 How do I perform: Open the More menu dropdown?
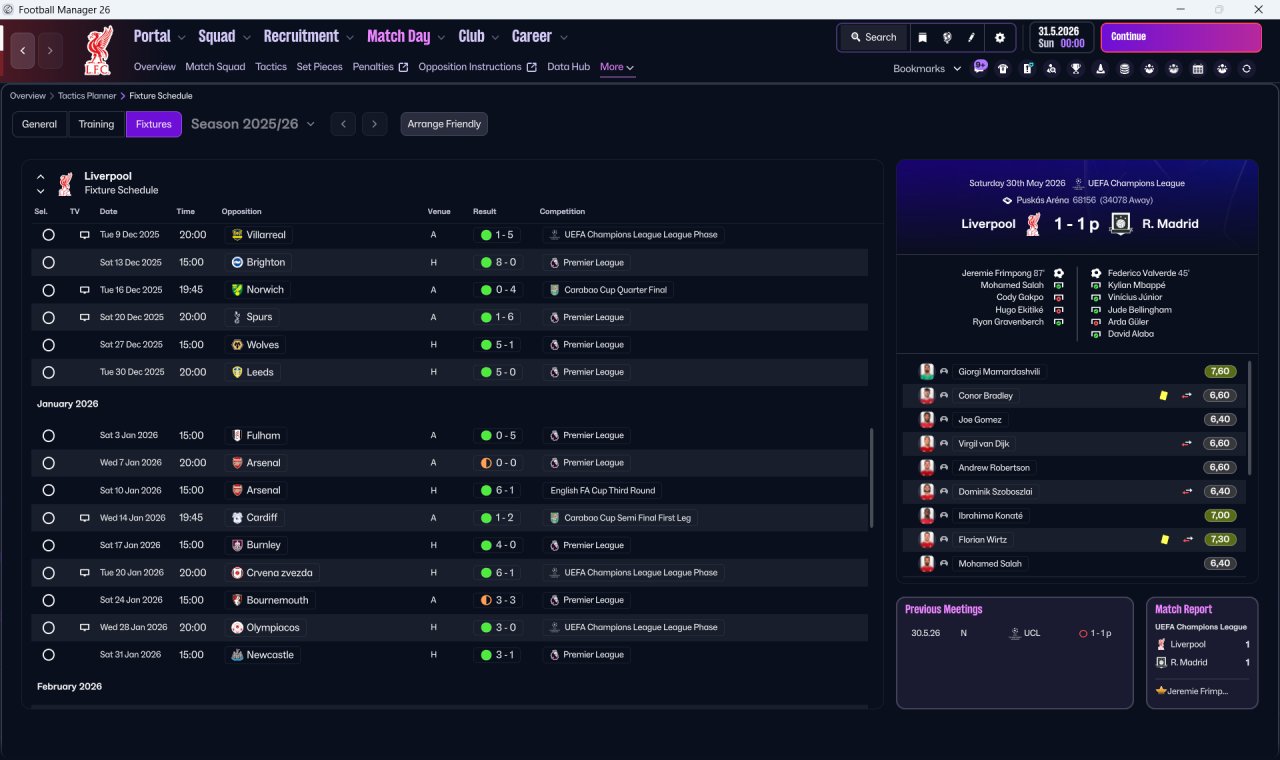[x=617, y=67]
